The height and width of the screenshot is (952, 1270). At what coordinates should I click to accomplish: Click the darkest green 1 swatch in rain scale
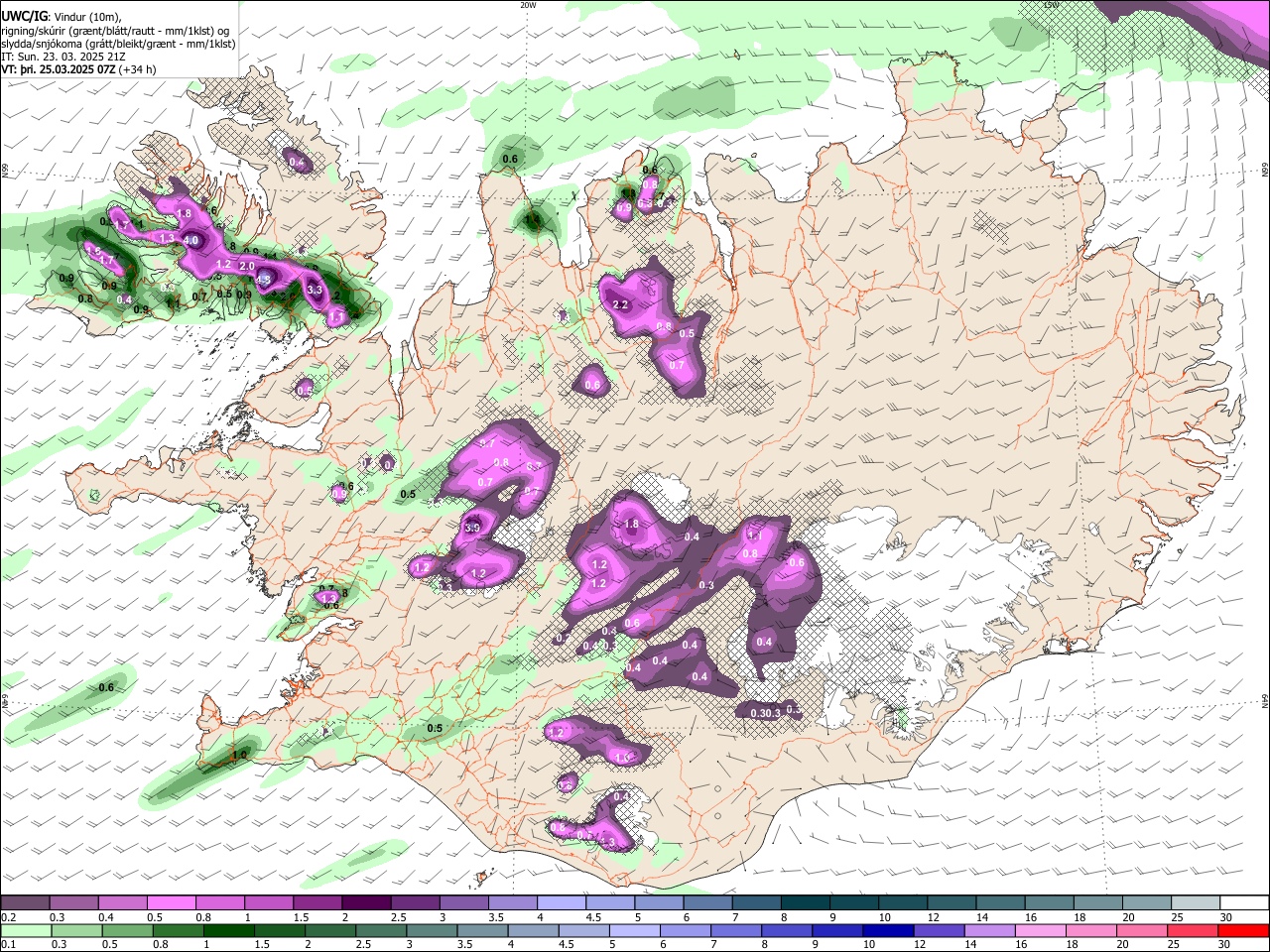point(228,930)
